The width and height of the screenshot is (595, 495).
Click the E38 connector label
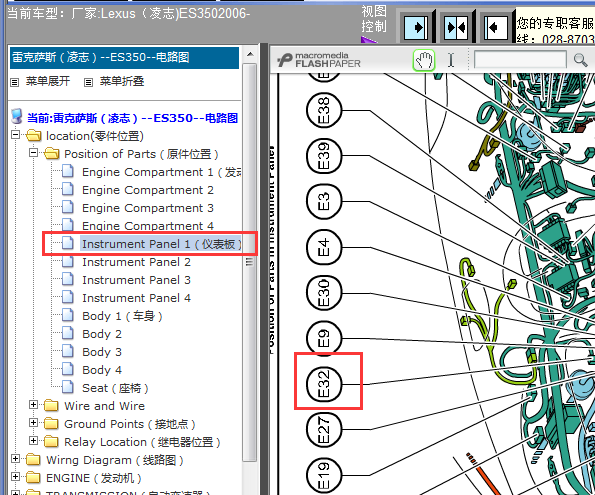pyautogui.click(x=324, y=110)
